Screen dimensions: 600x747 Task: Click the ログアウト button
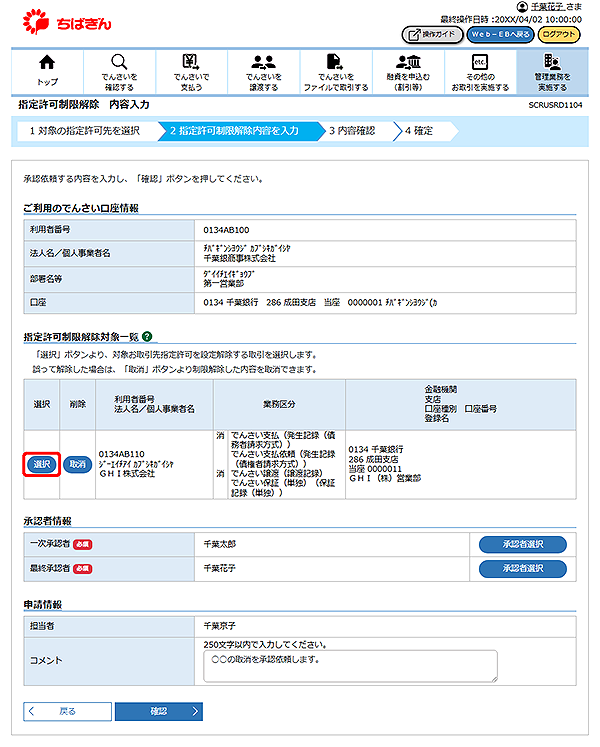[559, 34]
